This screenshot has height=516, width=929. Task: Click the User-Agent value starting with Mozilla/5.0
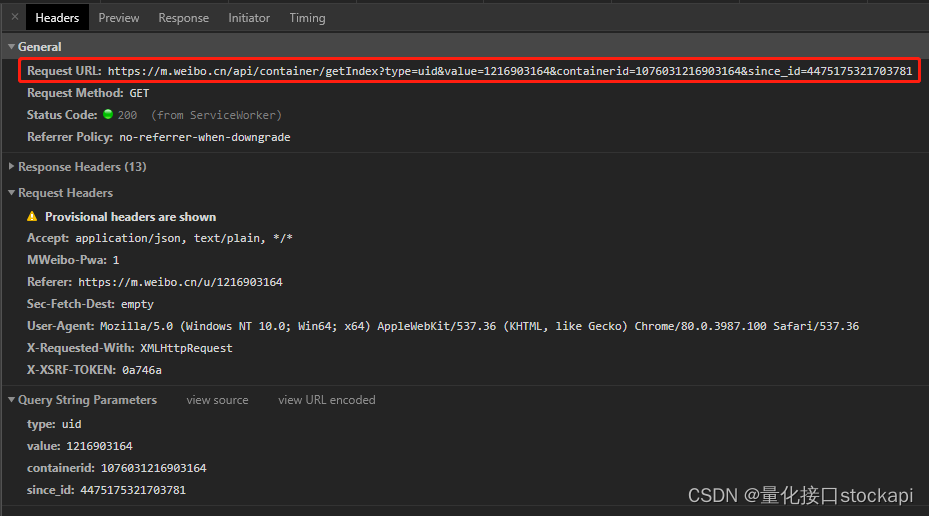[479, 326]
